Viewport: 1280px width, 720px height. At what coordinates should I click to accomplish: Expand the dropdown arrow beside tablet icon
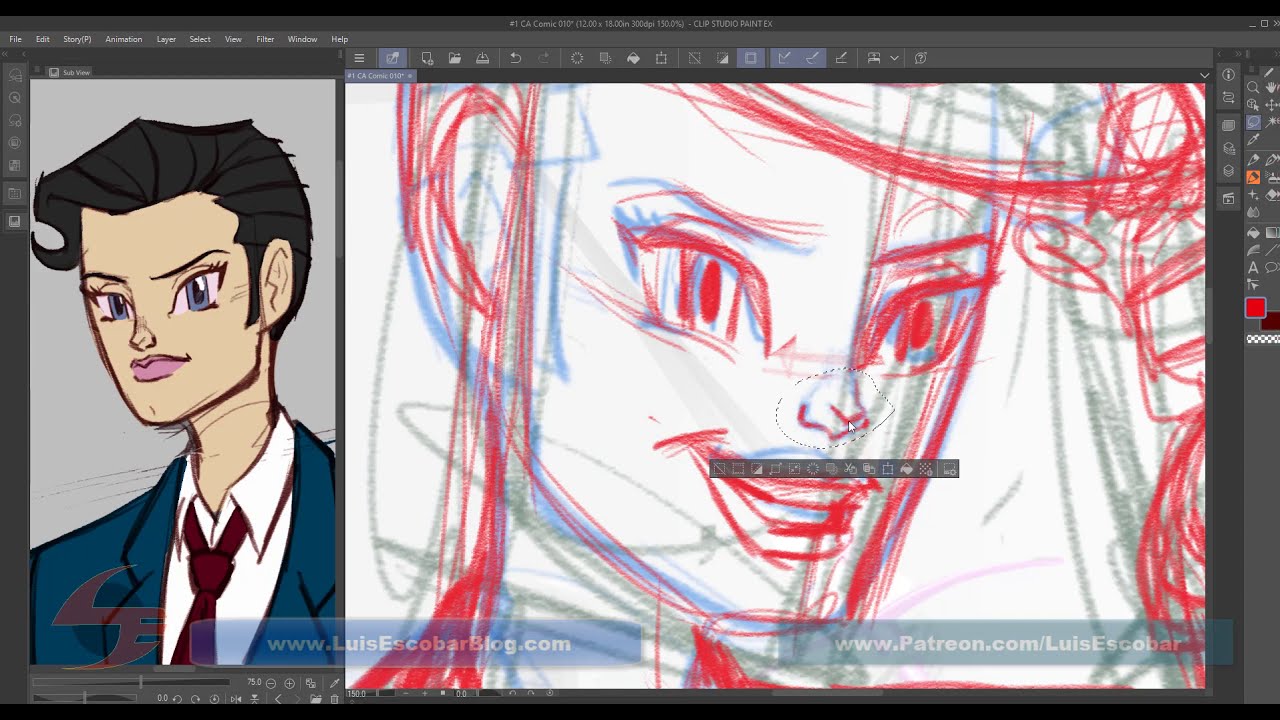(894, 58)
